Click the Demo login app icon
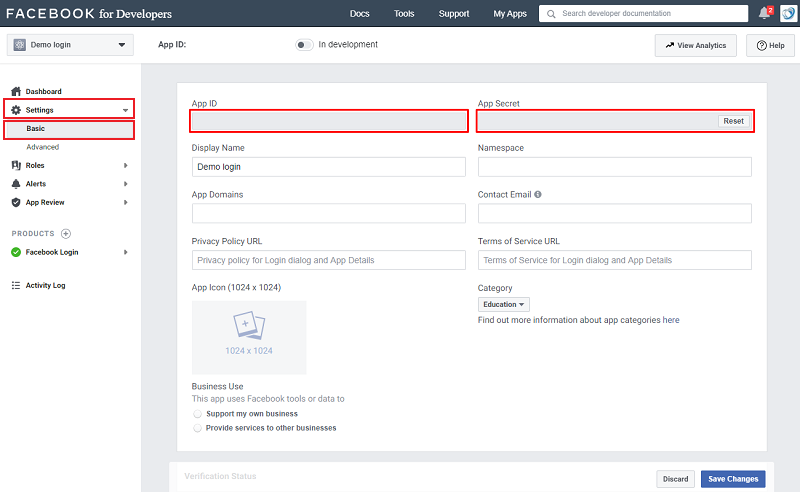 pyautogui.click(x=19, y=45)
